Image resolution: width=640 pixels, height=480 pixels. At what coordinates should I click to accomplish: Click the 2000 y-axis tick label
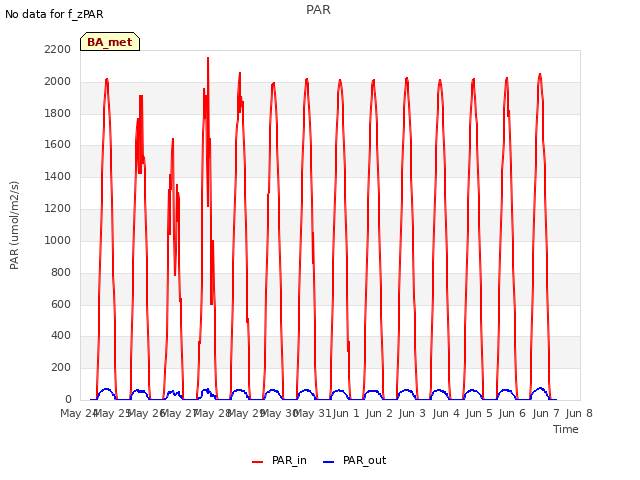[x=58, y=81]
